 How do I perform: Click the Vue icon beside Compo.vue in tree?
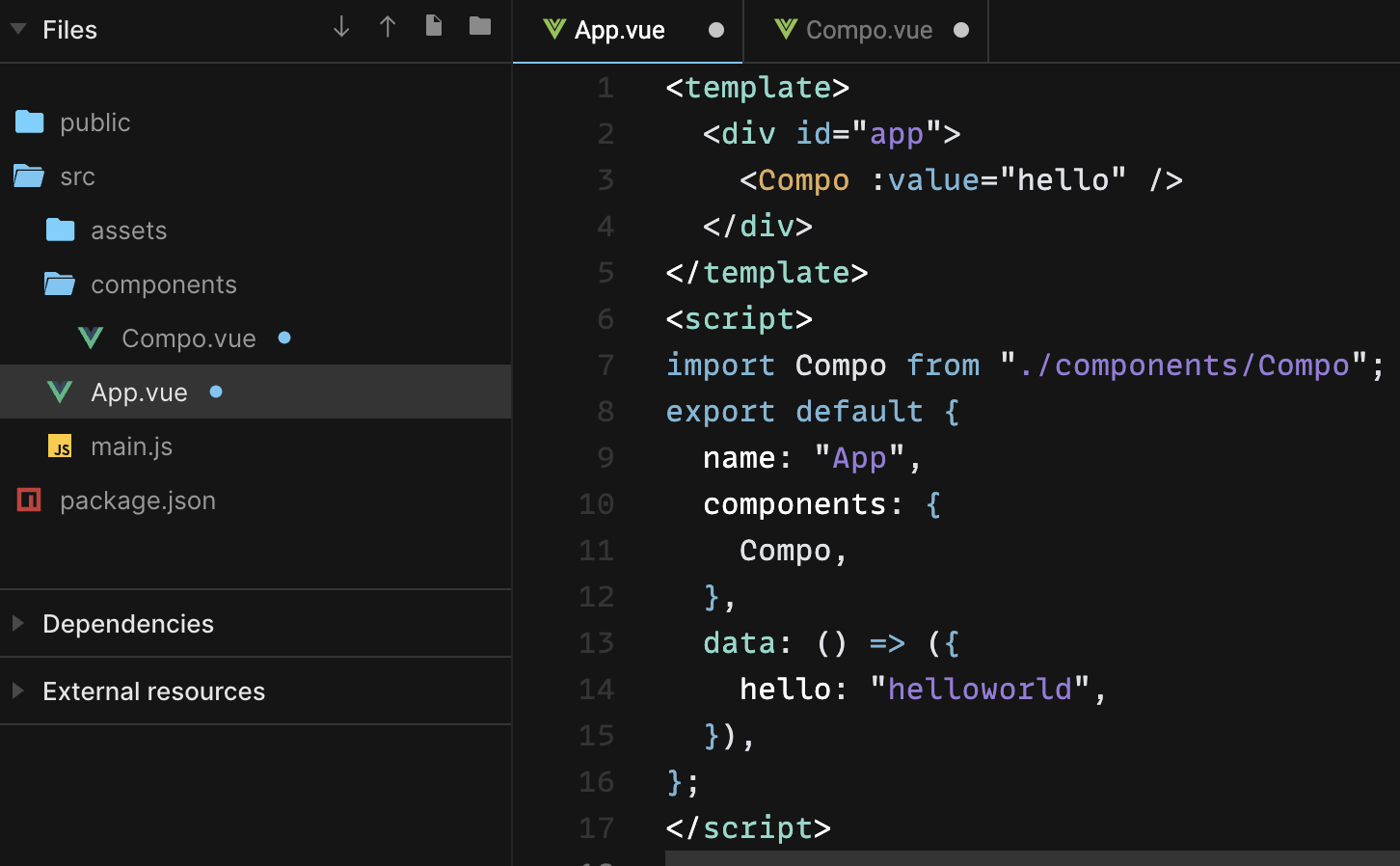click(91, 338)
